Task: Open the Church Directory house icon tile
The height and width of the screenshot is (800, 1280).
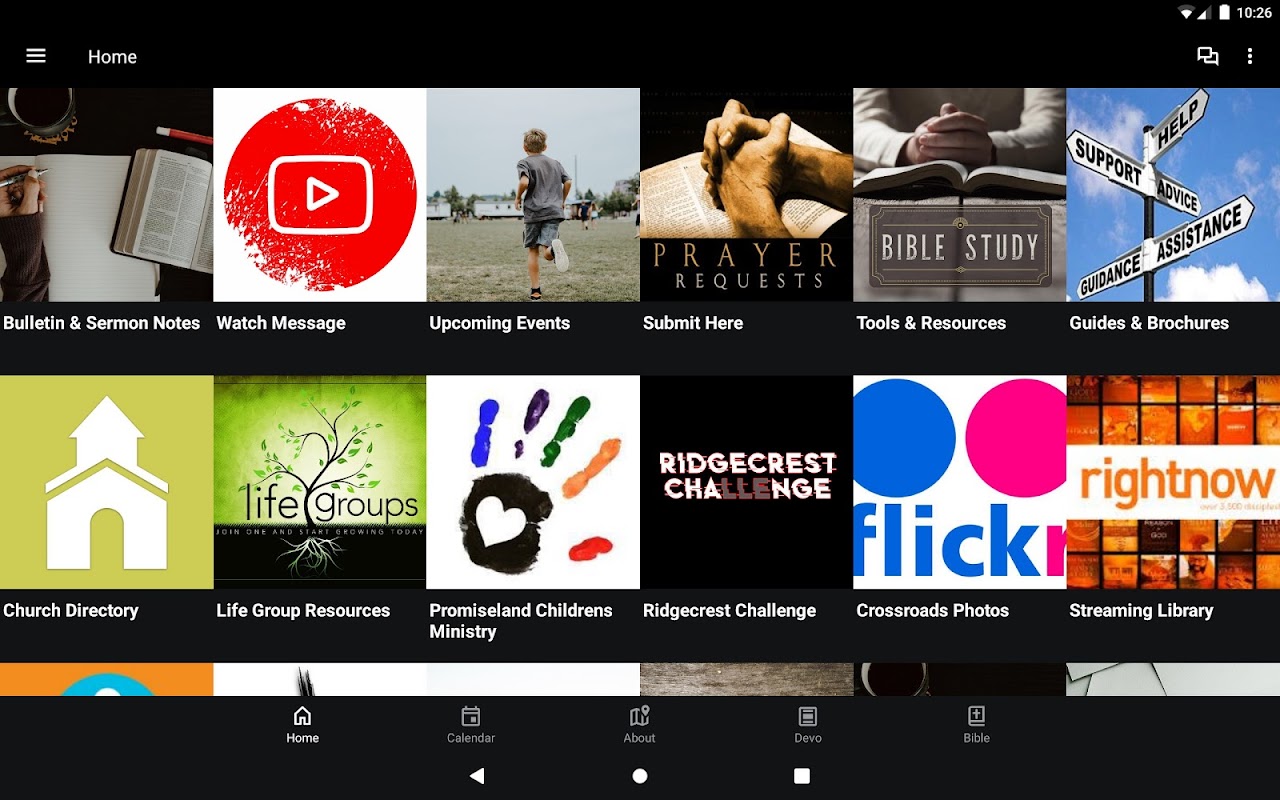Action: 106,482
